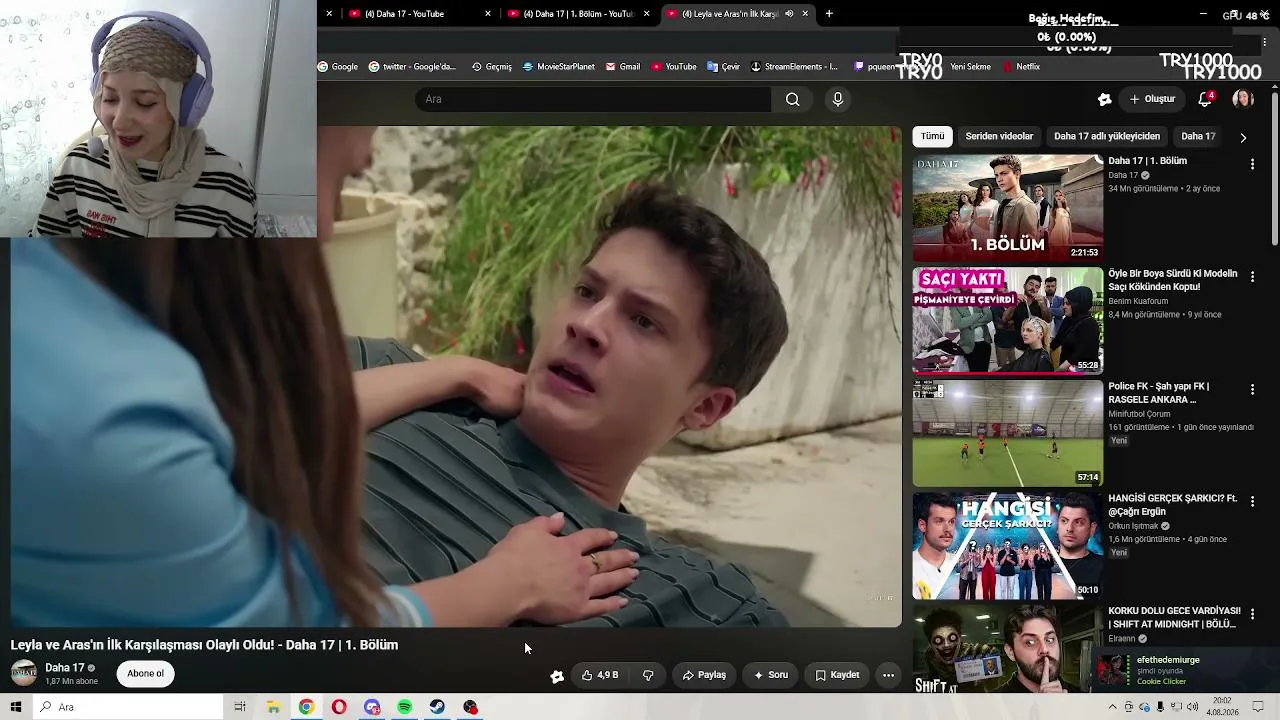
Task: Select 'Daha 17 adlı yükleyiciden' filter chip
Action: (x=1107, y=136)
